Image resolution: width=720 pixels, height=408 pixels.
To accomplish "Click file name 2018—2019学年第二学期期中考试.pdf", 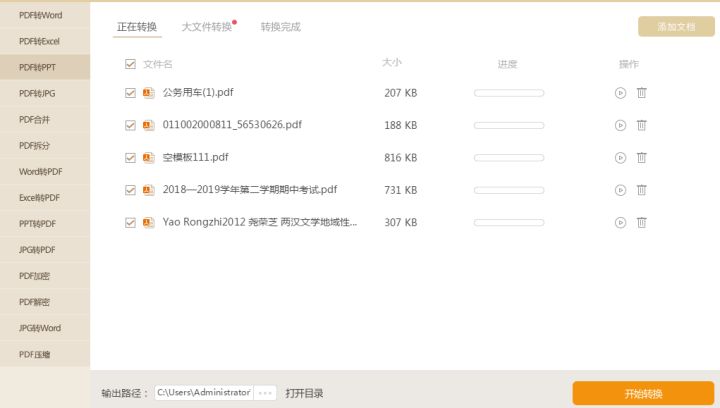I will (250, 190).
